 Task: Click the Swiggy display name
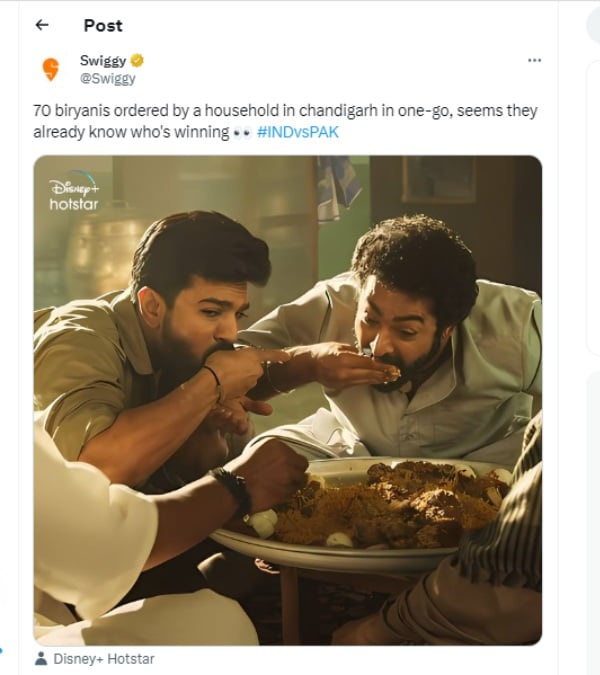pyautogui.click(x=103, y=60)
